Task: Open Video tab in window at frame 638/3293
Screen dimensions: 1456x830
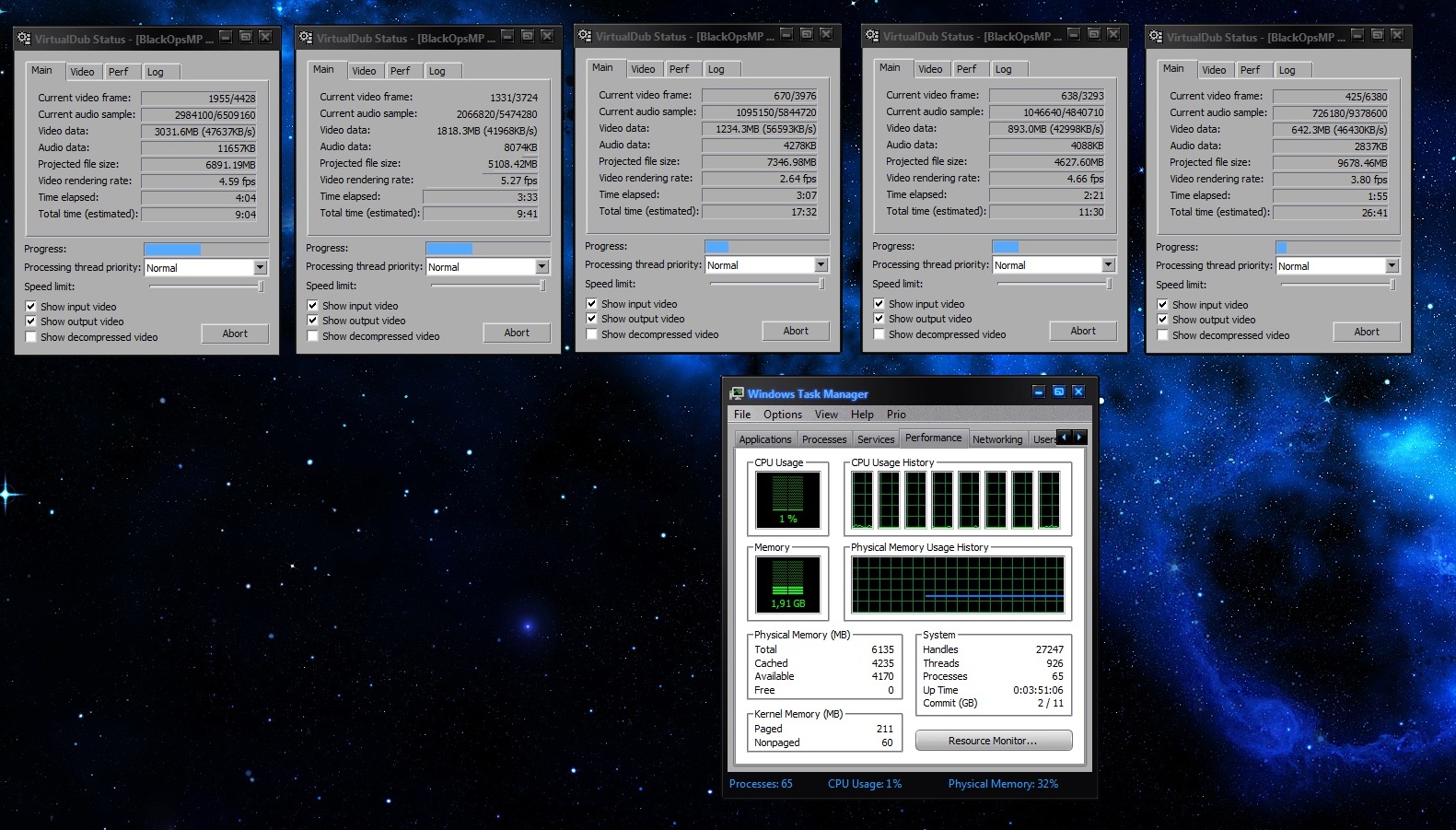Action: pyautogui.click(x=930, y=69)
